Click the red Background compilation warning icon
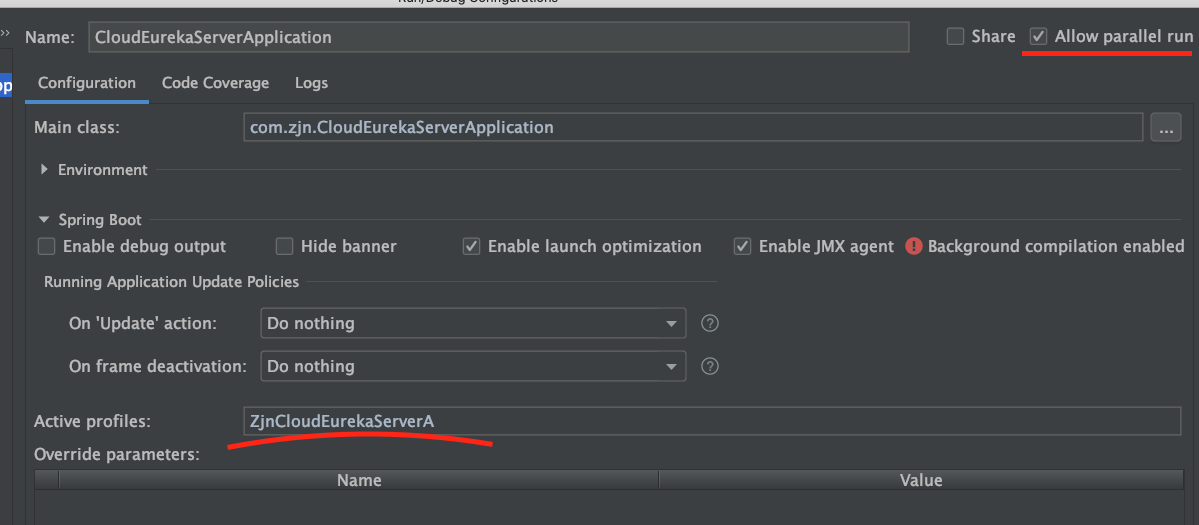This screenshot has height=525, width=1199. pos(913,246)
